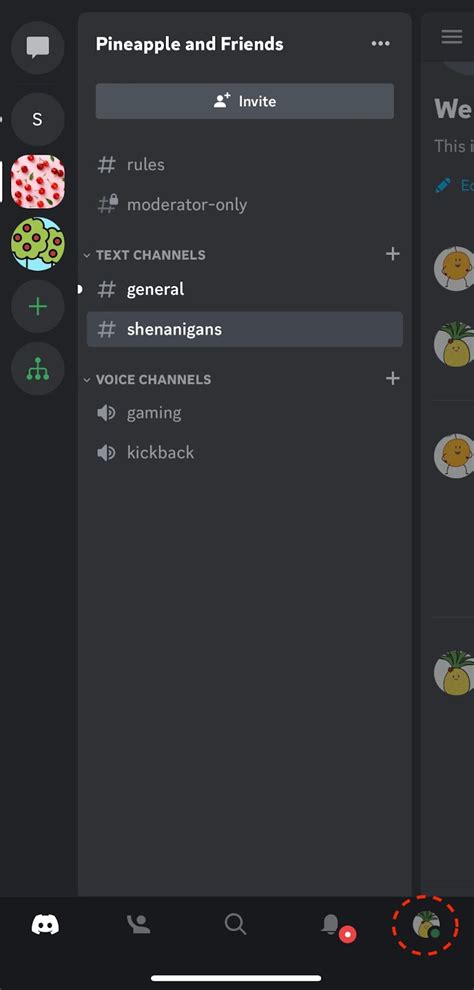
Task: Tap the Invite button
Action: pyautogui.click(x=245, y=101)
